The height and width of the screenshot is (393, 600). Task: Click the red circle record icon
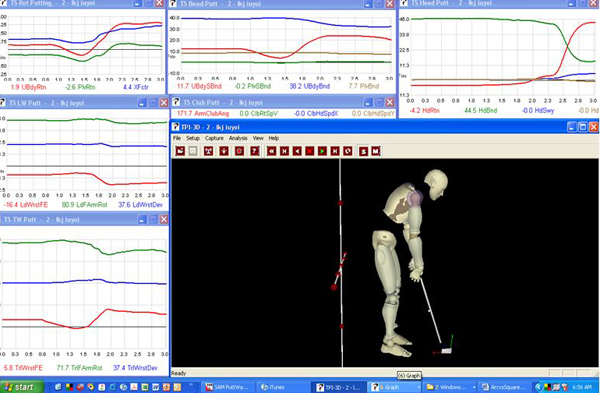coord(240,151)
